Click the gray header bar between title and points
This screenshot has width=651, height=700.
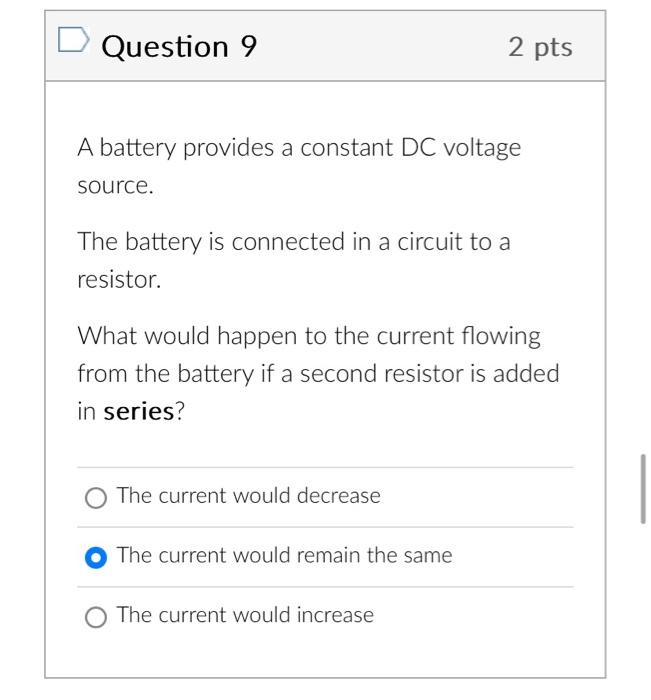coord(382,46)
